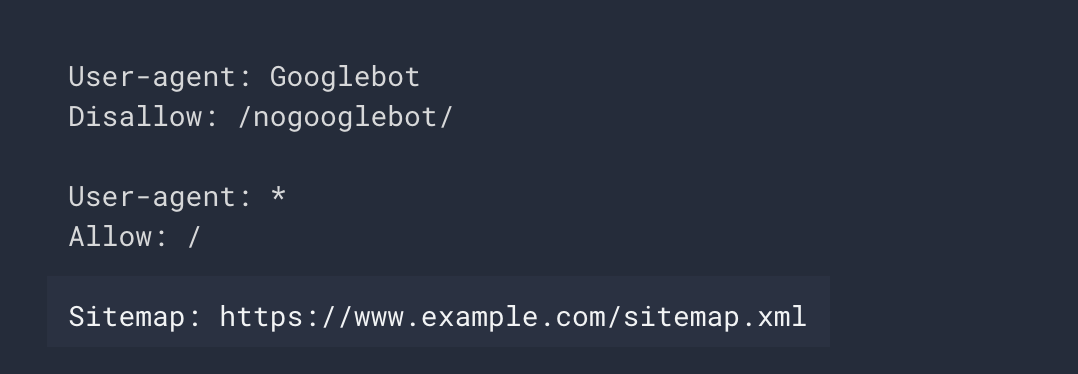Click the Sitemap directive keyword
This screenshot has height=374, width=1078.
tap(127, 317)
